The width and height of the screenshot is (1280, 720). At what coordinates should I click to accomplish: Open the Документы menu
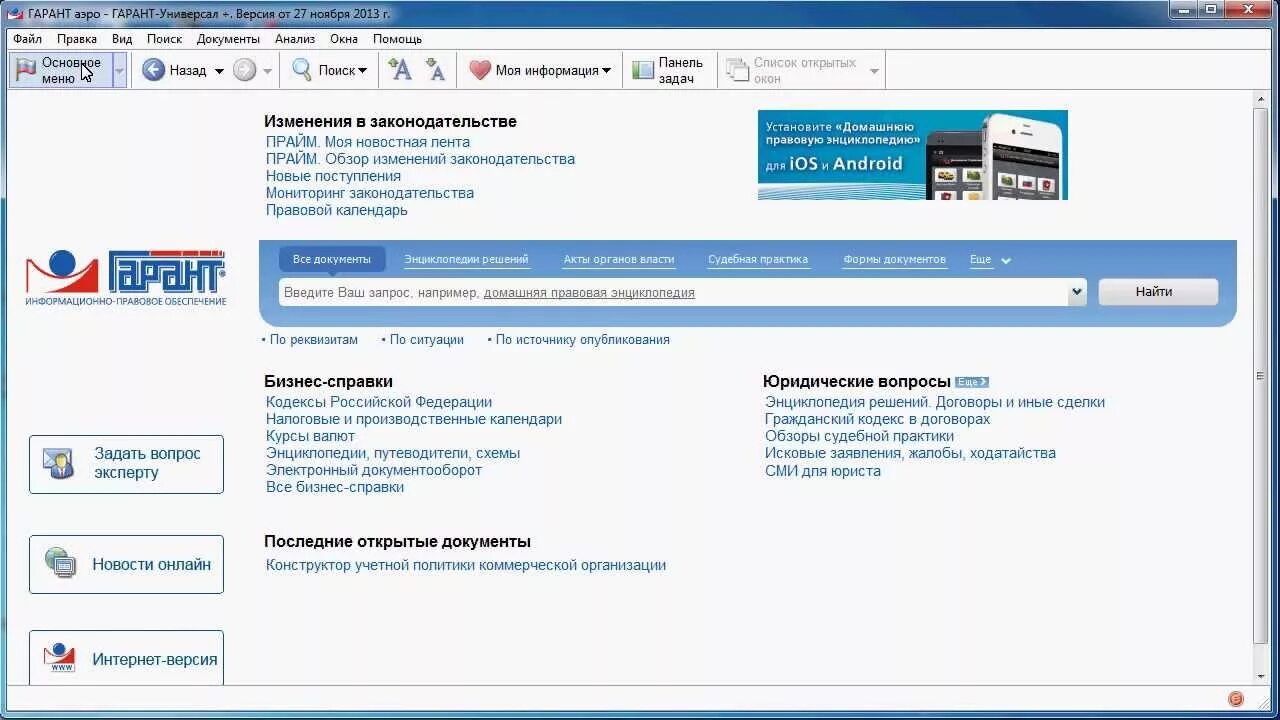(228, 39)
